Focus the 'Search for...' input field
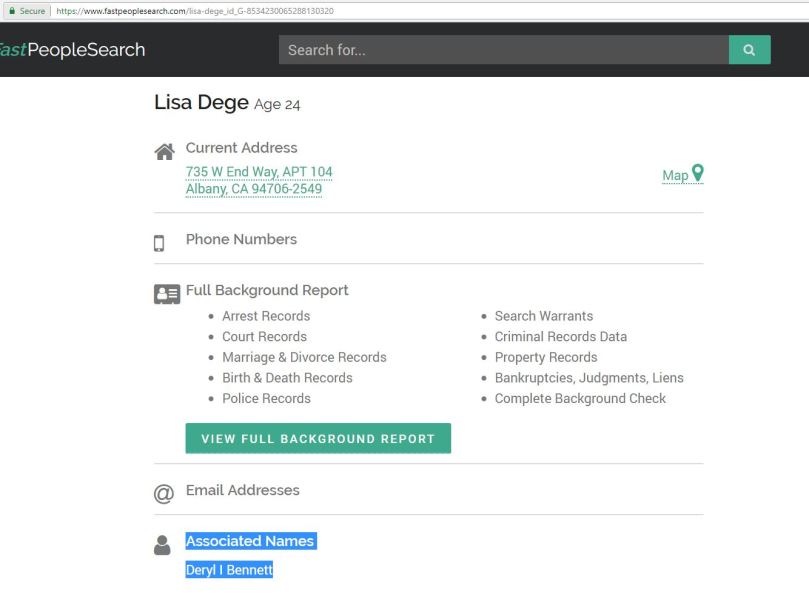Image resolution: width=809 pixels, height=597 pixels. coord(503,50)
